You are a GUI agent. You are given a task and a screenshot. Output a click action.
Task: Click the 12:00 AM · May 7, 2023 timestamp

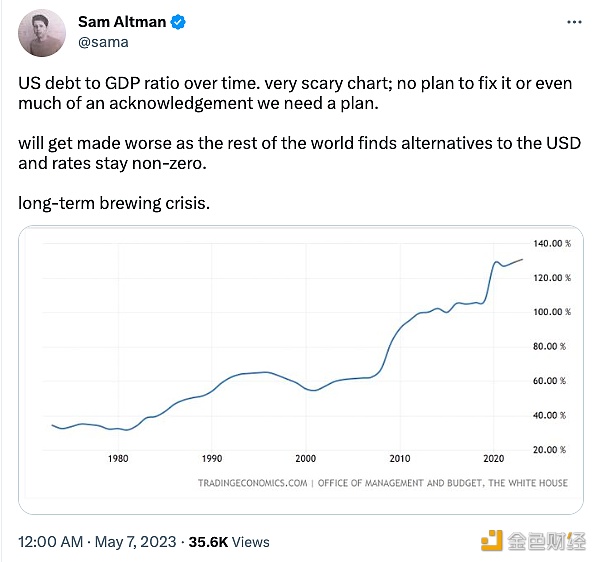click(x=97, y=542)
